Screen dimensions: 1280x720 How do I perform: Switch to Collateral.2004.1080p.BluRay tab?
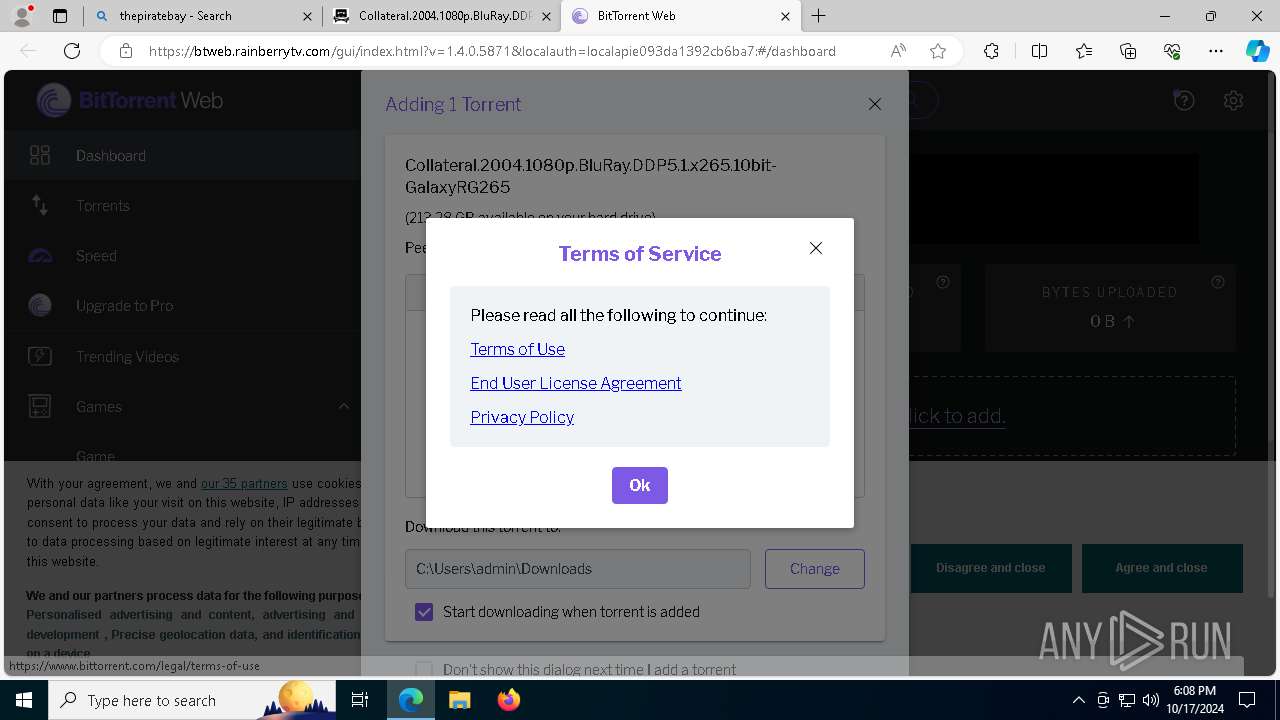click(441, 16)
